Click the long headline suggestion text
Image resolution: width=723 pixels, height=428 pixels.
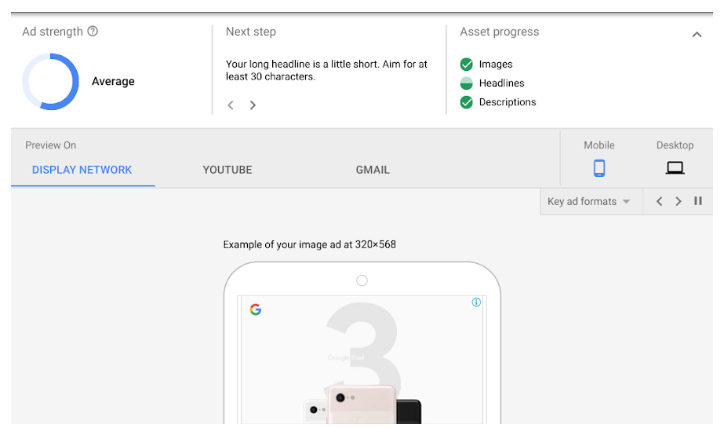(326, 71)
